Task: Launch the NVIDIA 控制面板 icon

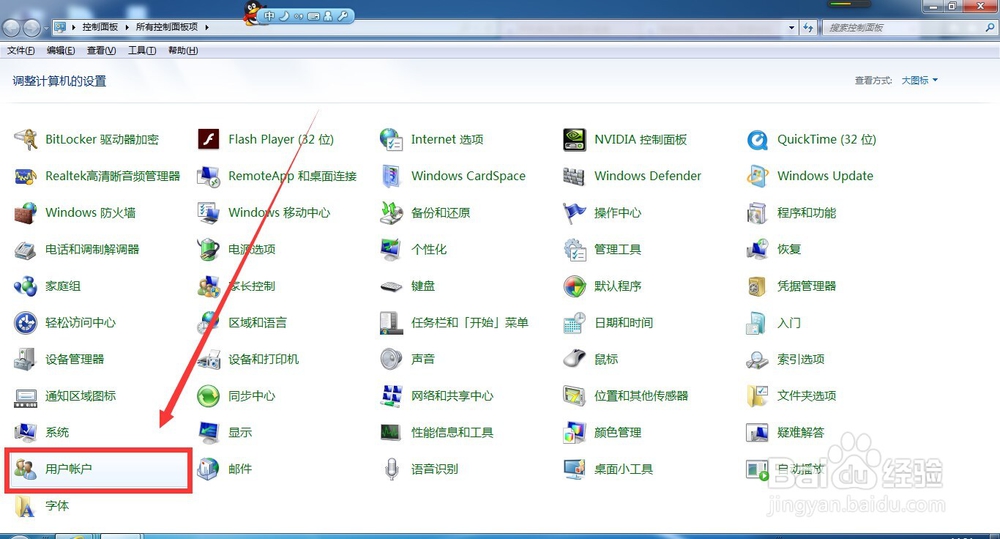Action: click(575, 139)
